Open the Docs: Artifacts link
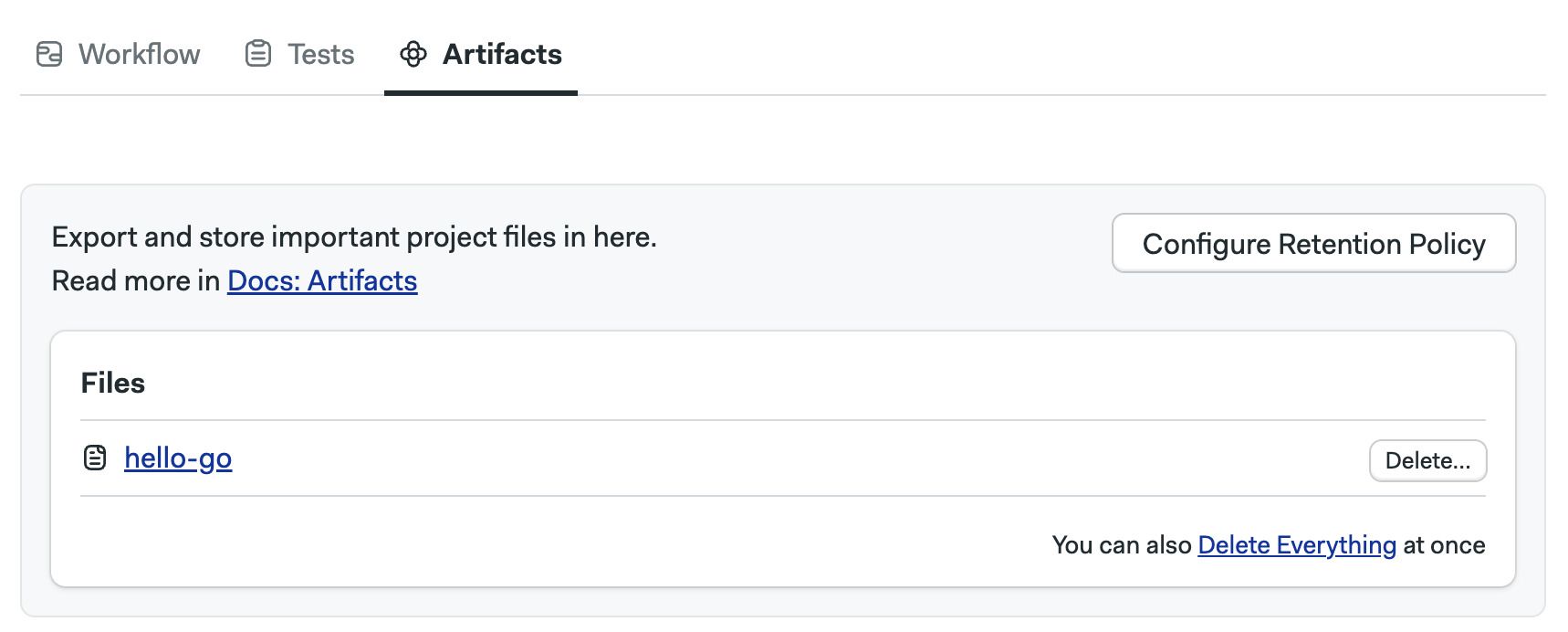1568x632 pixels. point(322,280)
